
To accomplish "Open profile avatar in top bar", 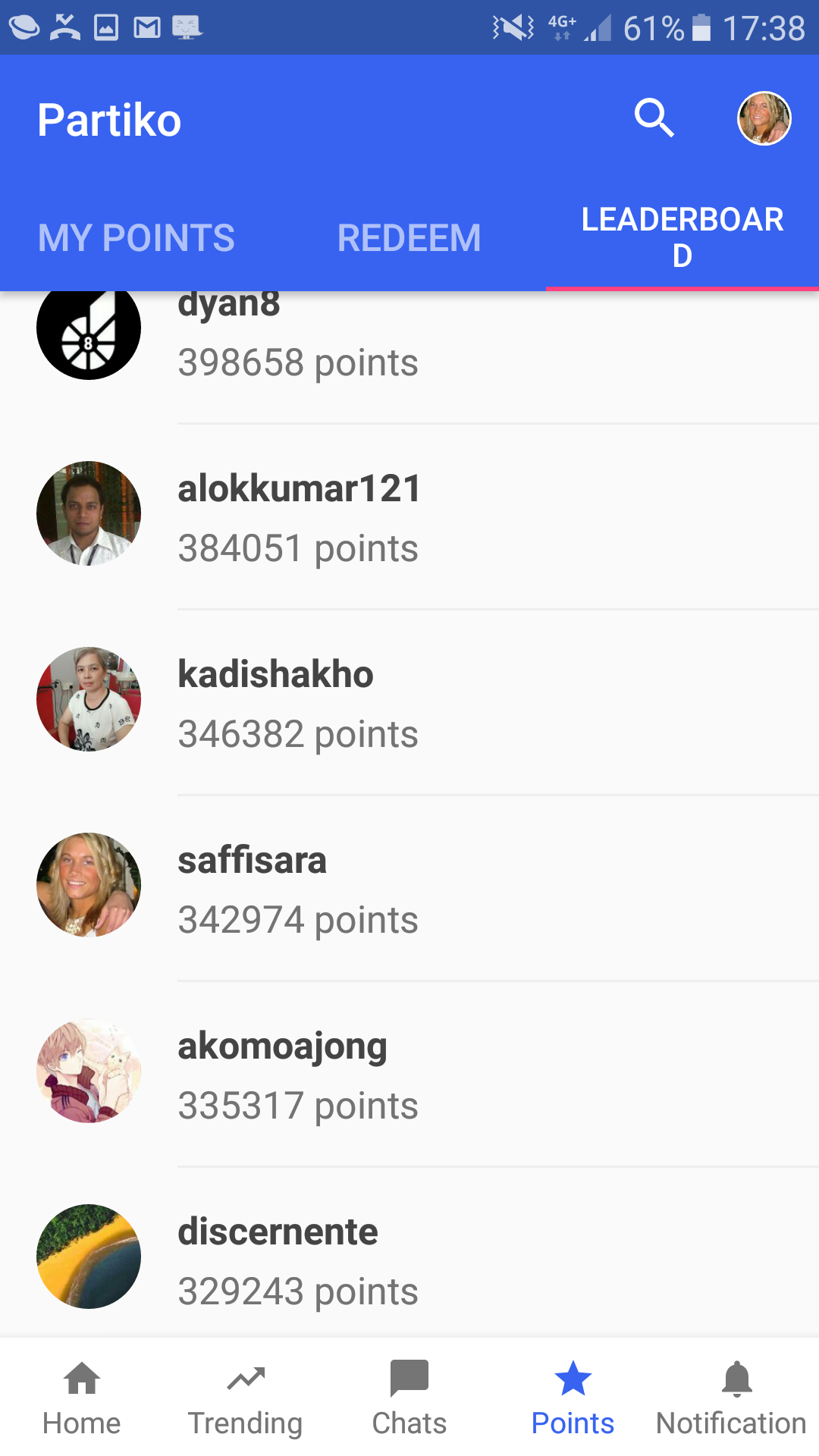I will point(764,118).
